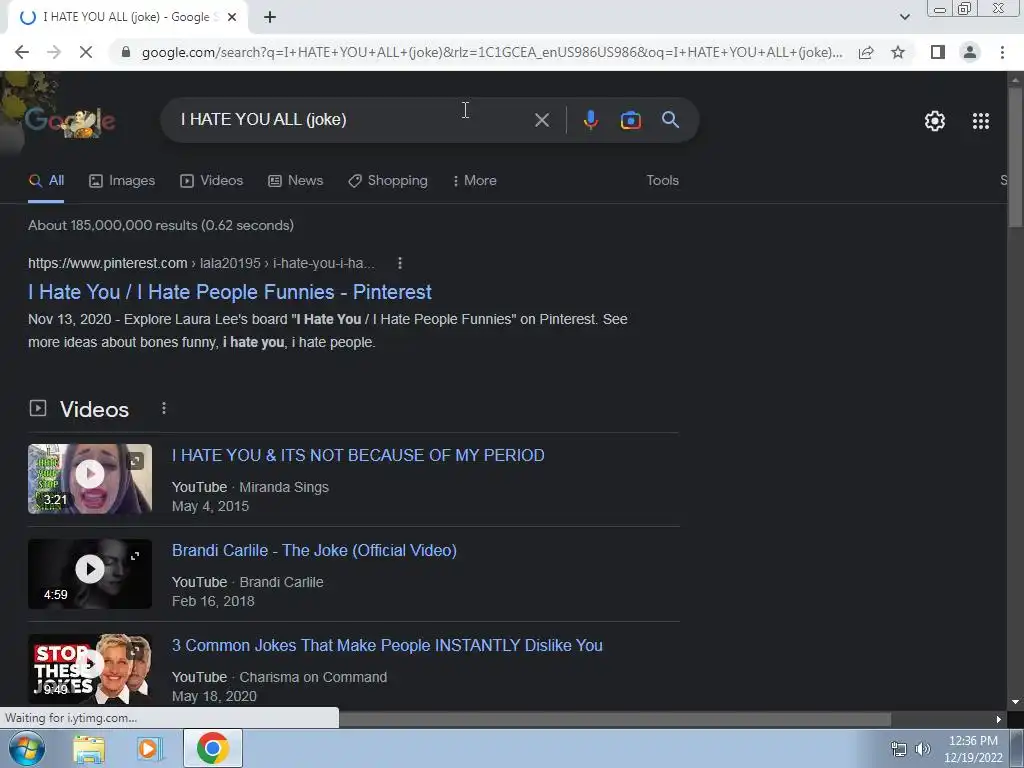The height and width of the screenshot is (768, 1024).
Task: Toggle the browser side panel
Action: 938,52
